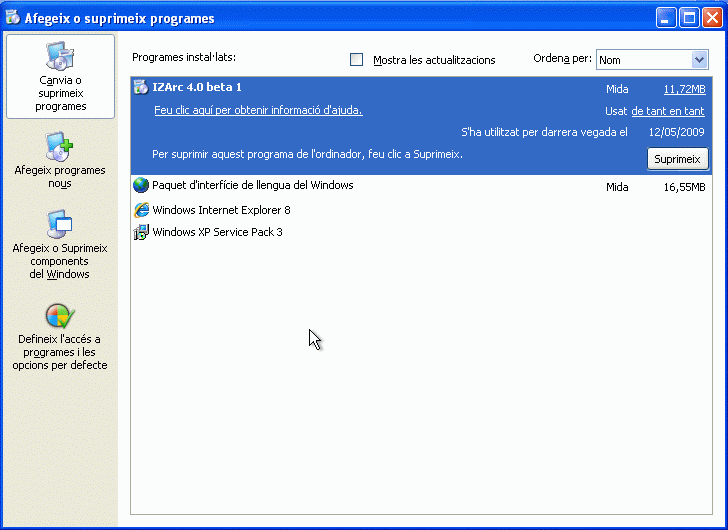Screen dimensions: 728x530
Task: Click the 11,72MB size link
Action: tap(684, 89)
